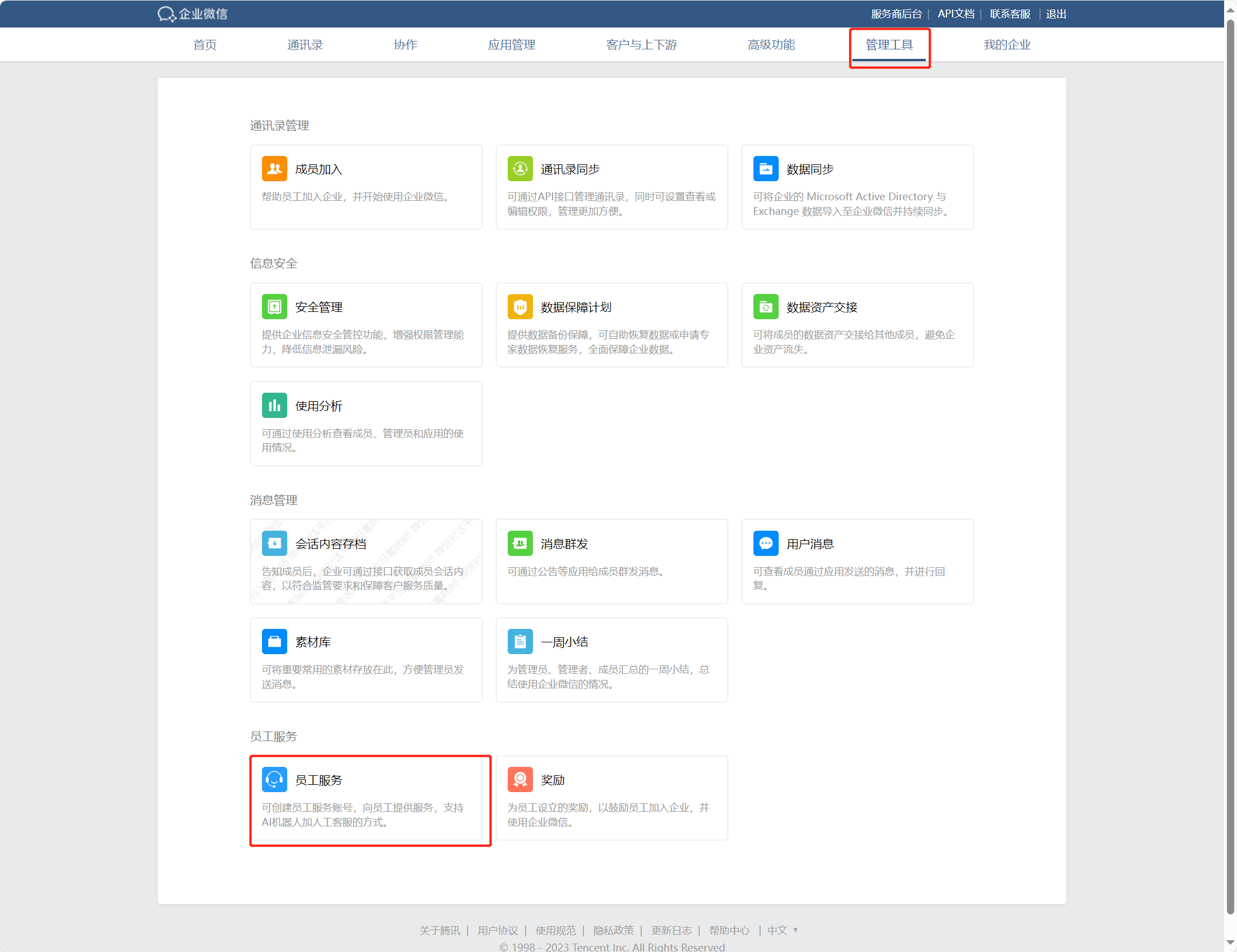The image size is (1237, 952).
Task: Open the 帮助中心 footer link
Action: (729, 931)
